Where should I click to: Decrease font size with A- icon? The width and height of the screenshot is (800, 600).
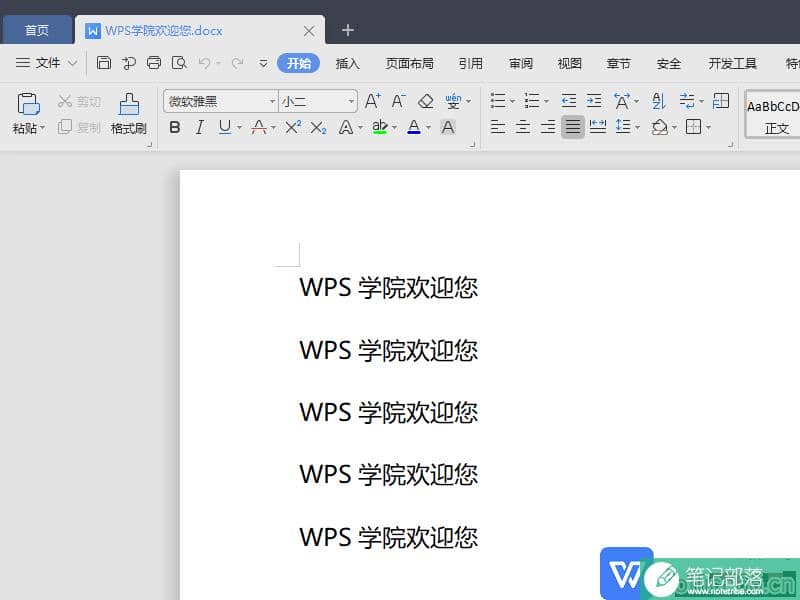[399, 101]
